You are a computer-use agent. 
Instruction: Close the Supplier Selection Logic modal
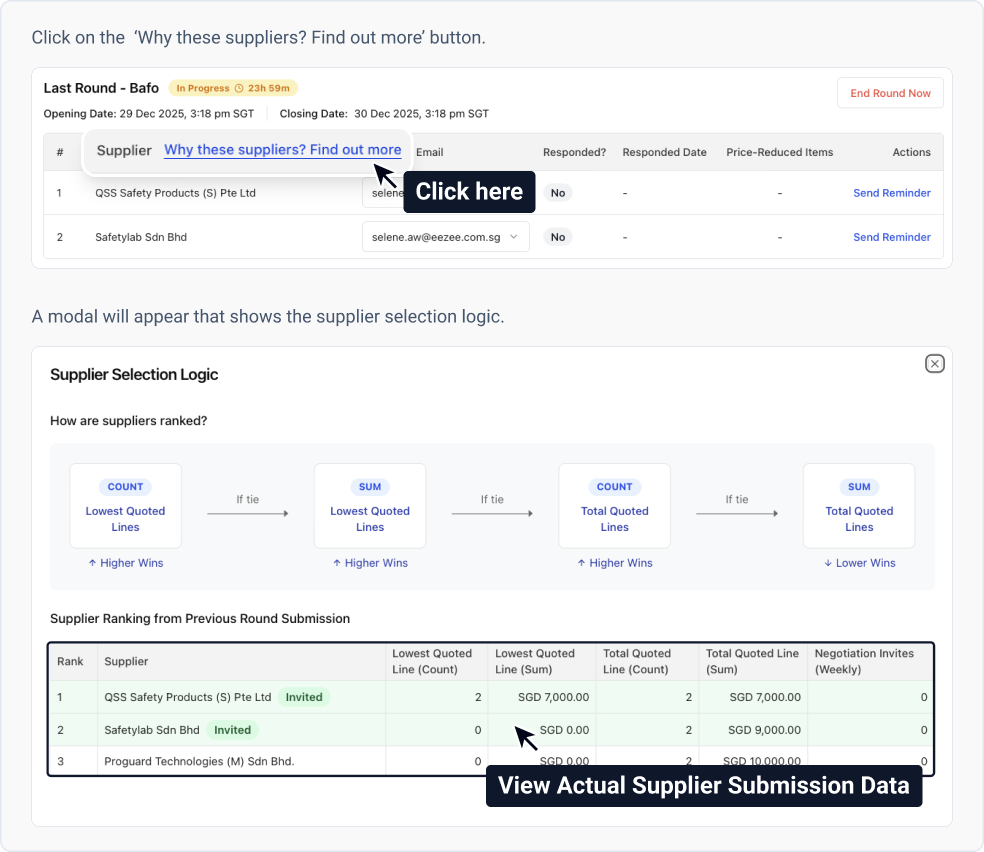[x=934, y=364]
